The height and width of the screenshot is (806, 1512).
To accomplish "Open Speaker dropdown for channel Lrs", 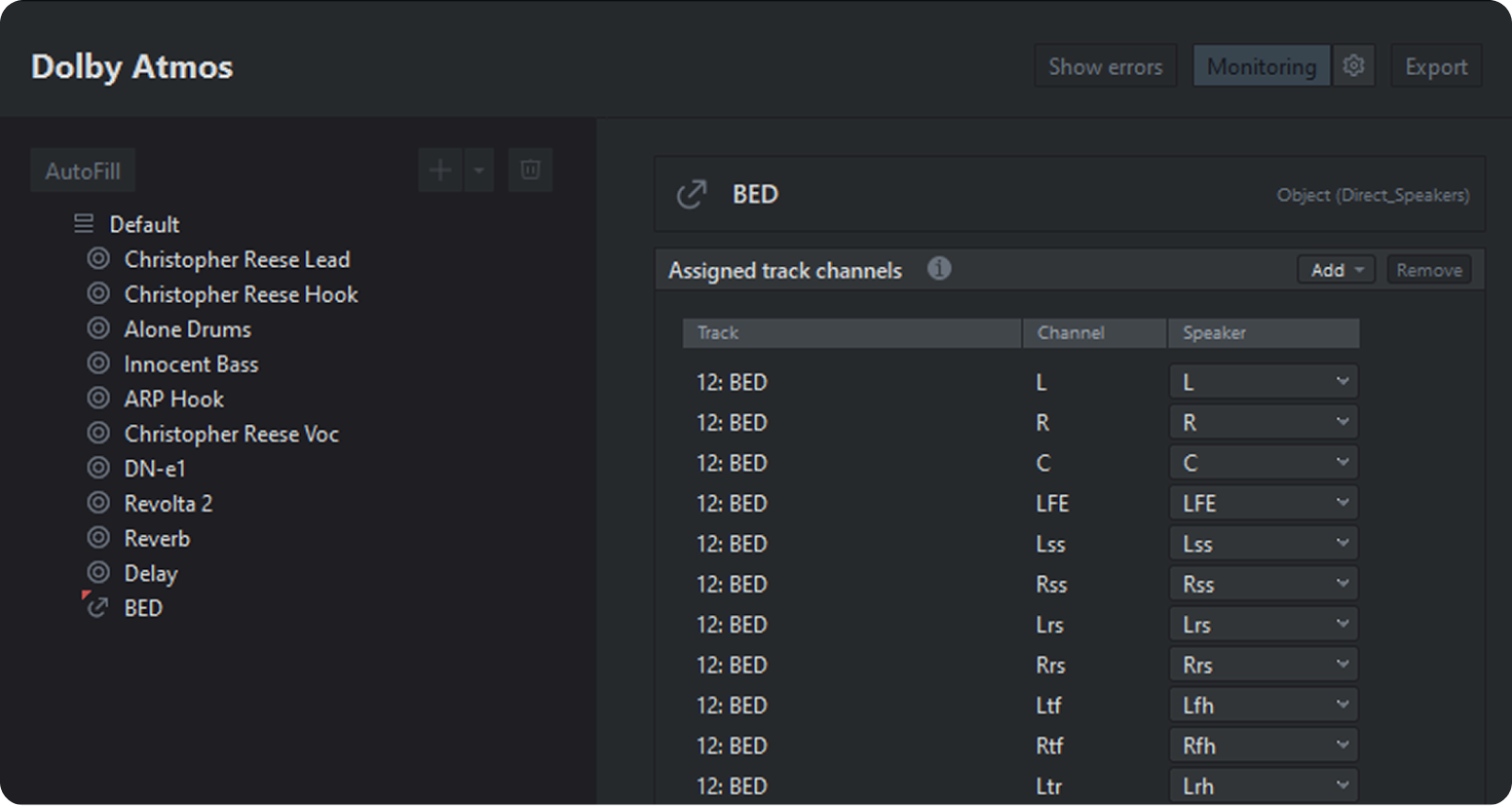I will point(1264,625).
